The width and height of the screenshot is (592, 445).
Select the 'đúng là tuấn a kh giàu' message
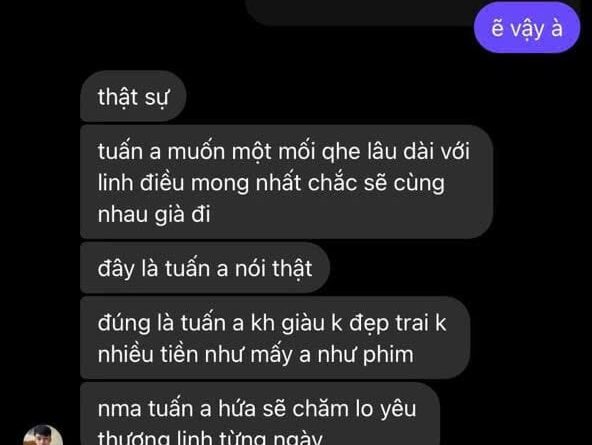click(x=275, y=338)
